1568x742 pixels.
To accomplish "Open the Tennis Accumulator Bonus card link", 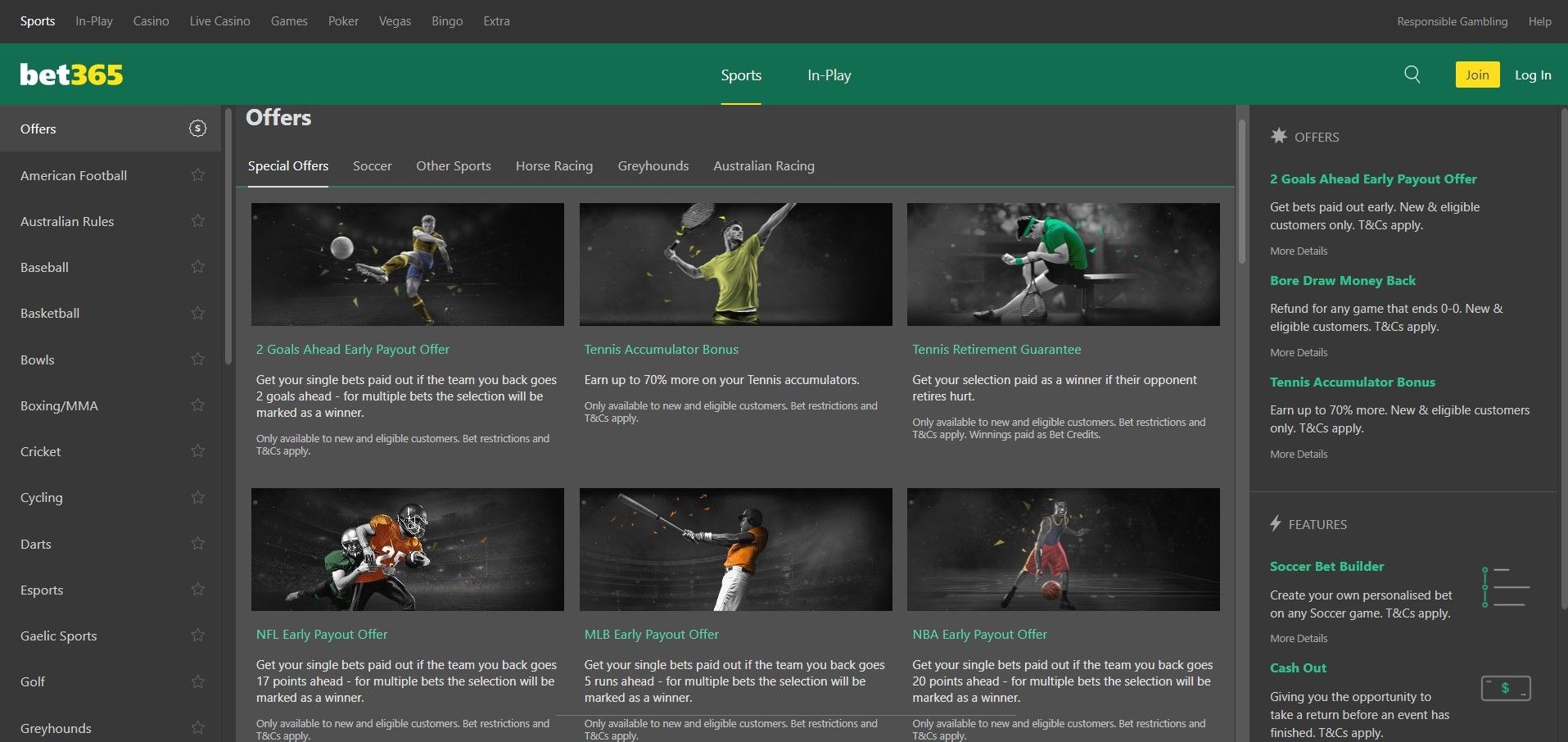I will pos(662,349).
